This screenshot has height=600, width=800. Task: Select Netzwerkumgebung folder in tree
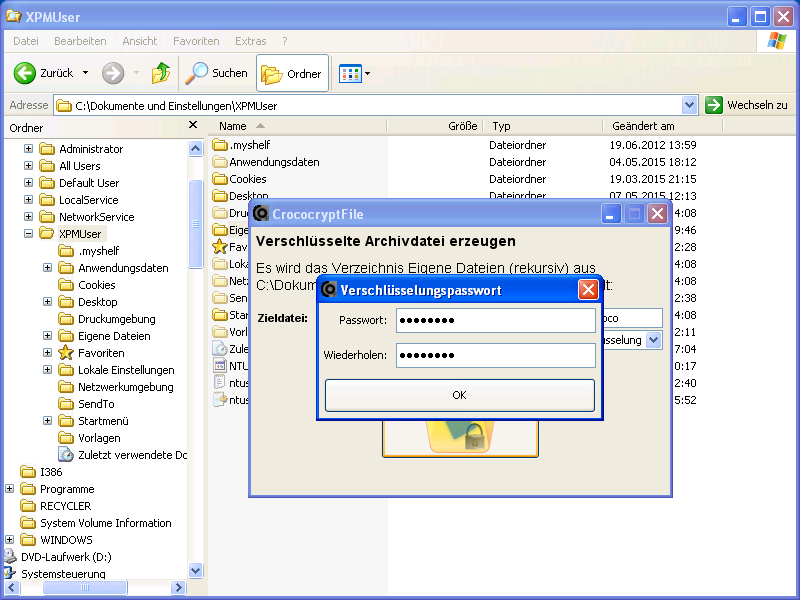click(115, 387)
